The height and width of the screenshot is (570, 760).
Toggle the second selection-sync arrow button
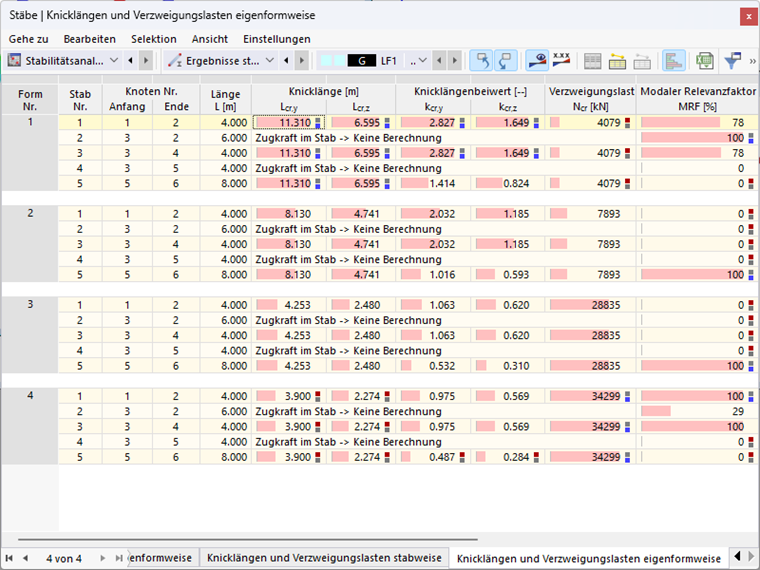(506, 61)
